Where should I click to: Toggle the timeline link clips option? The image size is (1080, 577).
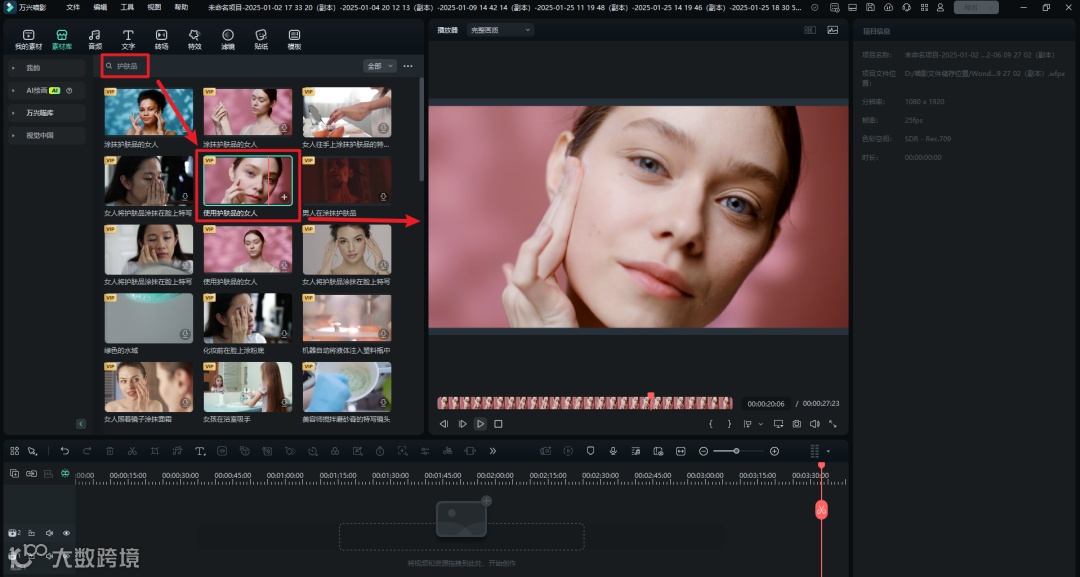31,474
